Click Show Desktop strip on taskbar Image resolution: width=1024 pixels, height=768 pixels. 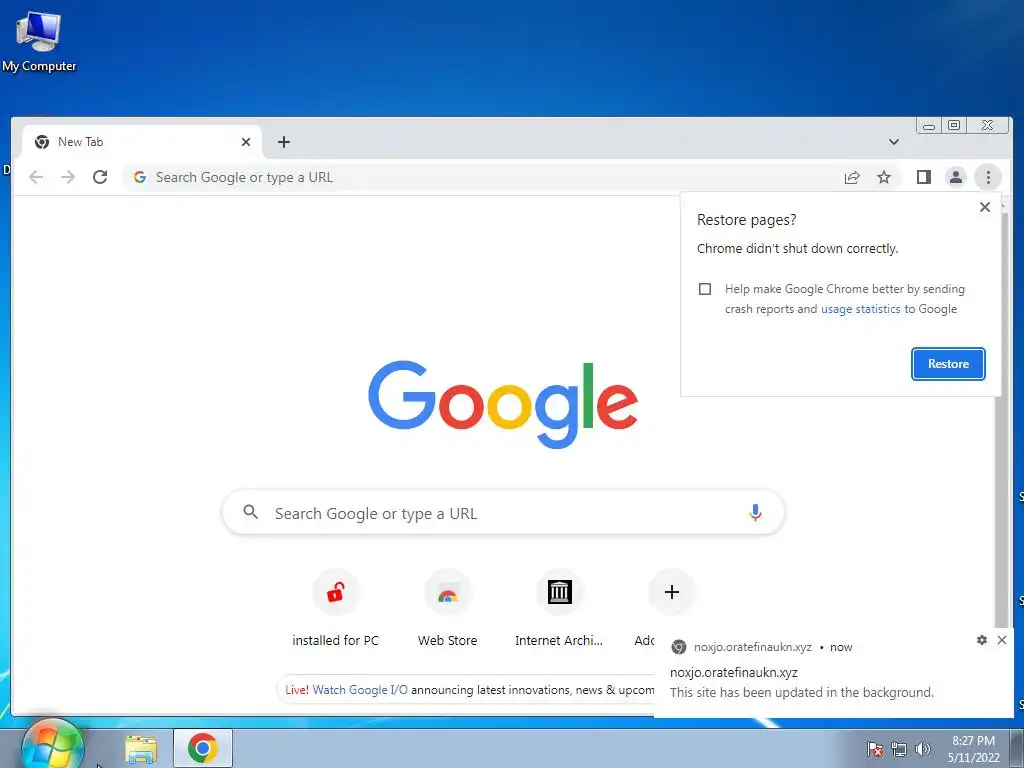click(x=1017, y=748)
